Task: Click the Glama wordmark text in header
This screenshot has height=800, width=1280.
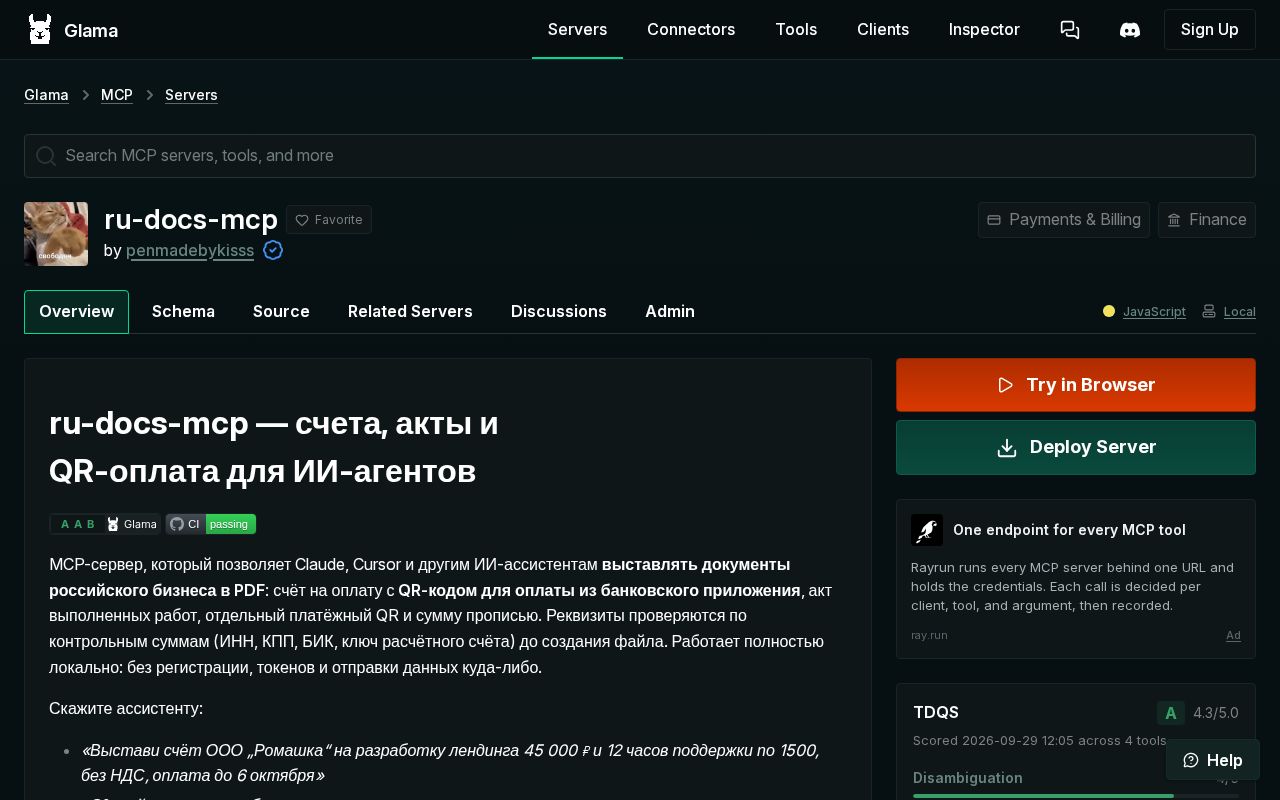Action: 91,30
